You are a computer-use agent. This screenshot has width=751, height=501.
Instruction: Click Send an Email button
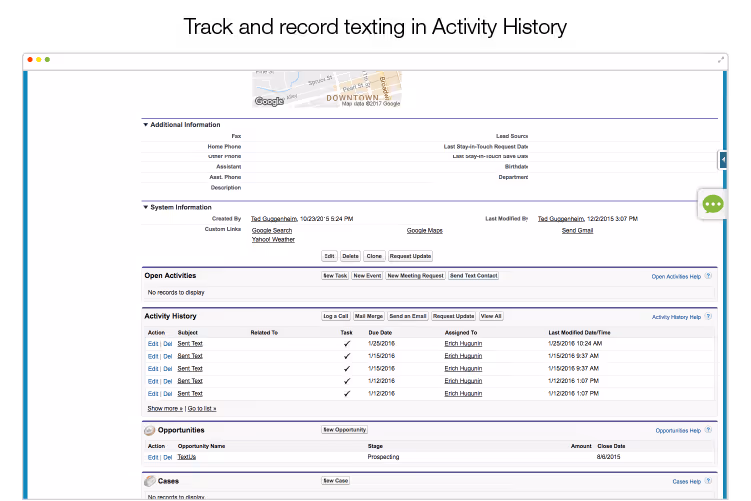pyautogui.click(x=408, y=316)
